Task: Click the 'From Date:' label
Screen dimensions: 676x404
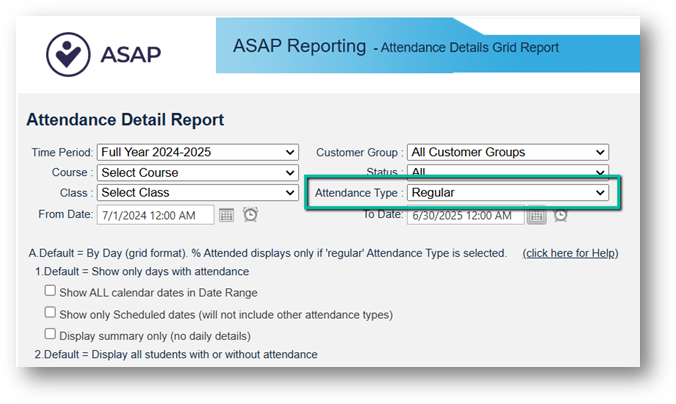Action: click(x=66, y=214)
